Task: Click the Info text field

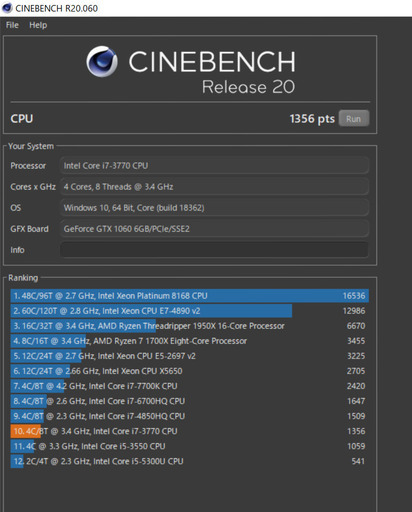Action: [214, 250]
